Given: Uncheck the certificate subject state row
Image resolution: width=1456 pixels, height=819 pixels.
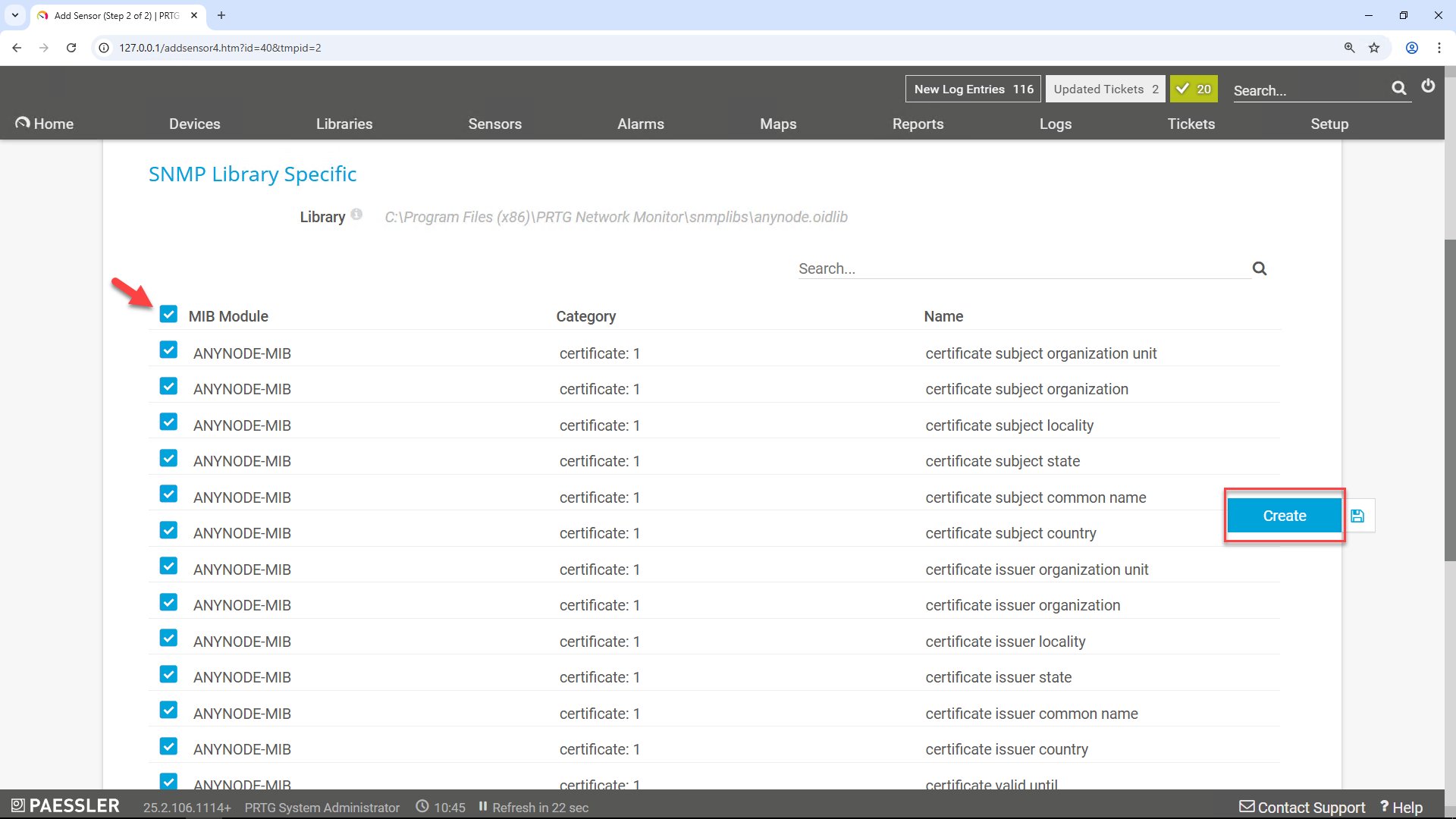Looking at the screenshot, I should (x=168, y=457).
